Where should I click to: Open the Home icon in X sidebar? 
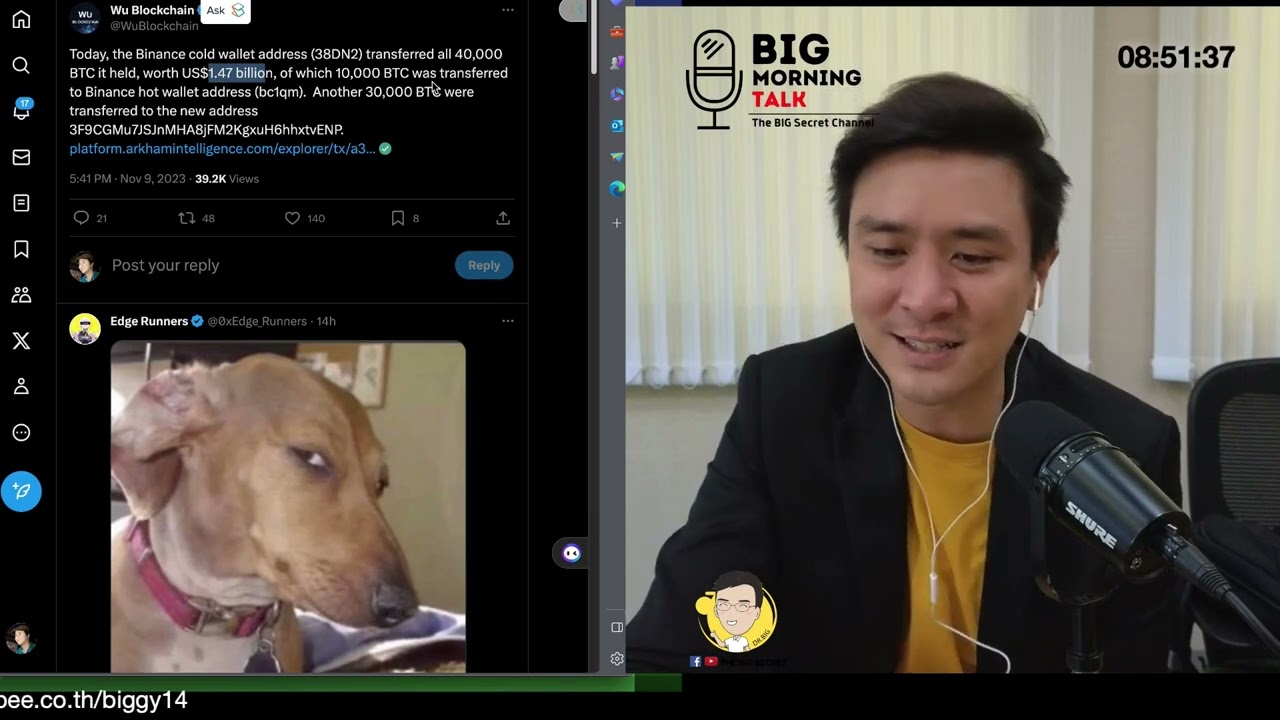(21, 19)
